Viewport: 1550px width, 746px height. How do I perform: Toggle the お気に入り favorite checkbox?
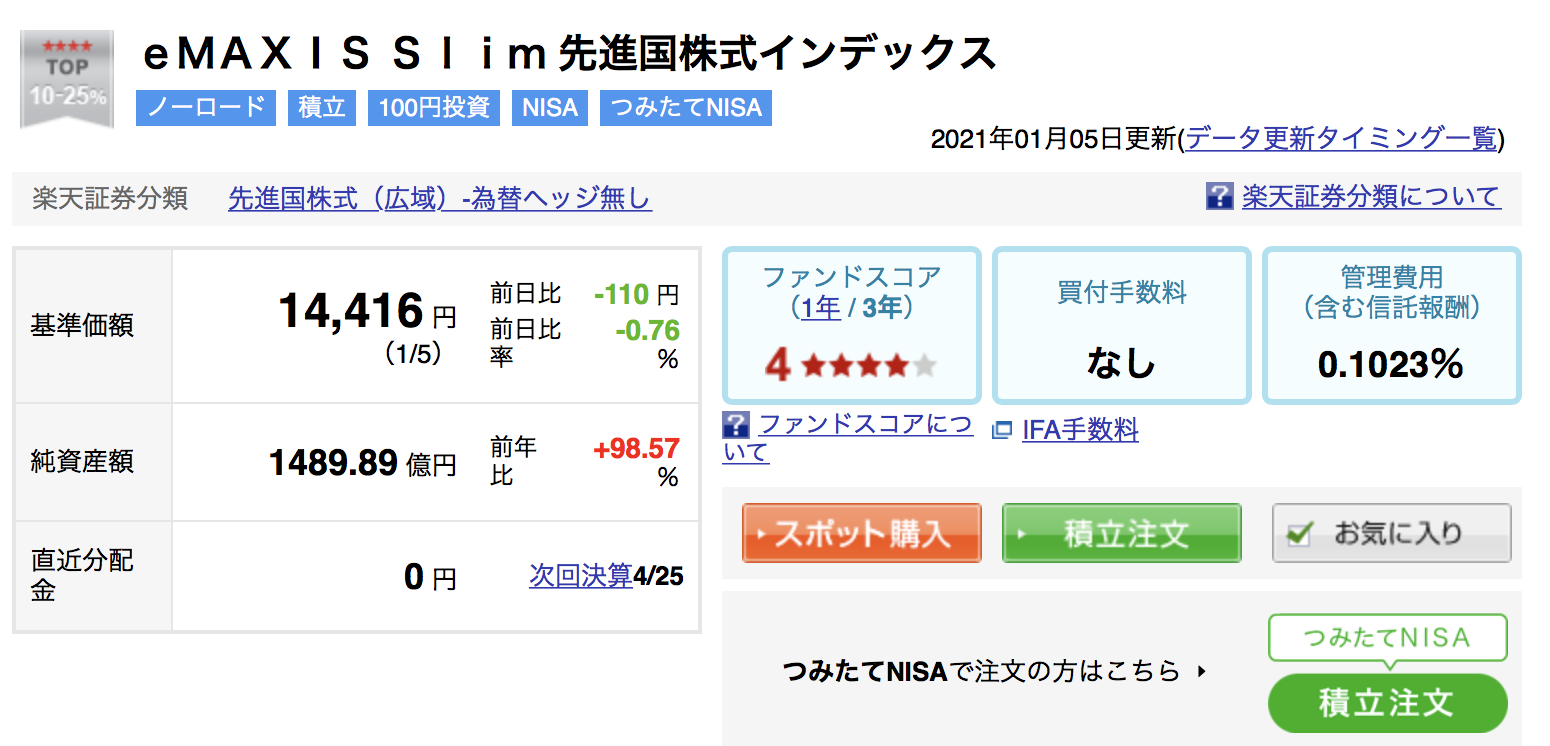point(1300,534)
